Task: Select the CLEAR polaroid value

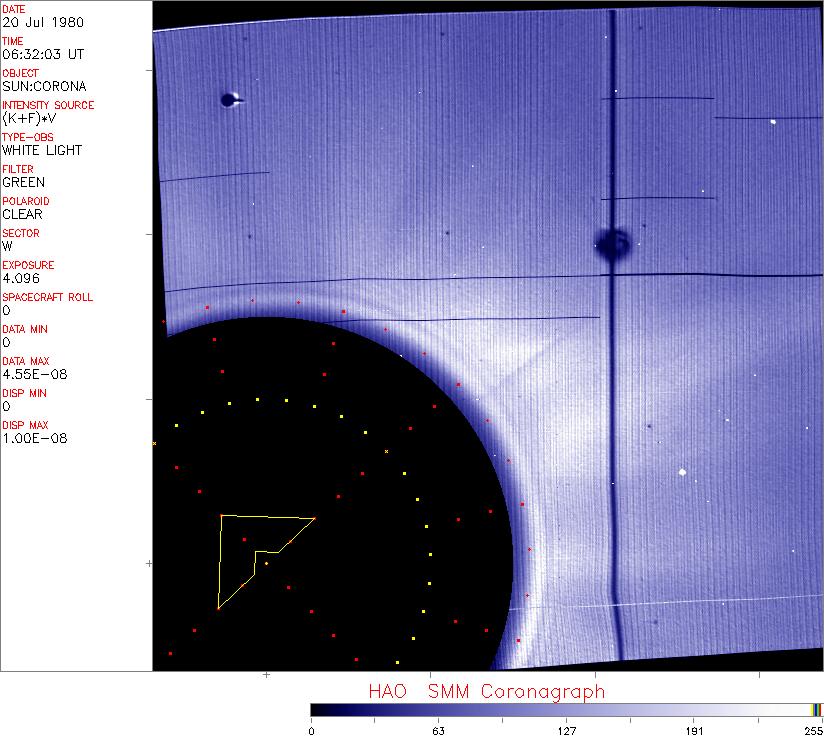Action: click(23, 214)
